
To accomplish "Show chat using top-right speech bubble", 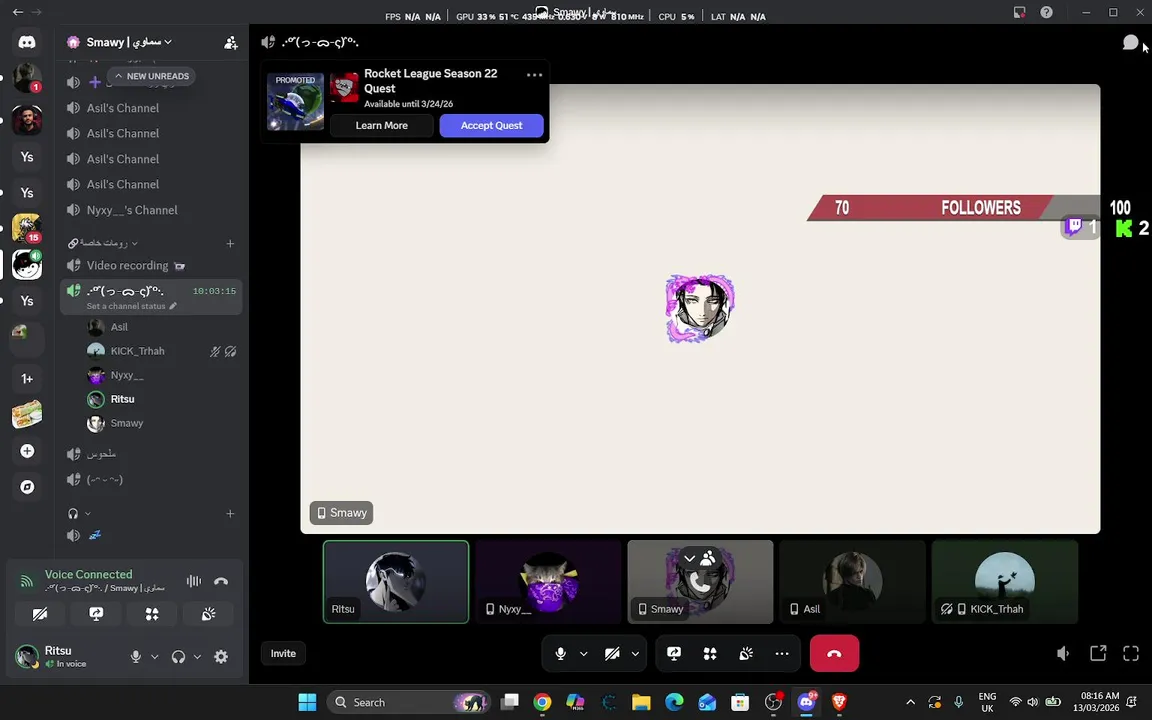I will [1130, 43].
